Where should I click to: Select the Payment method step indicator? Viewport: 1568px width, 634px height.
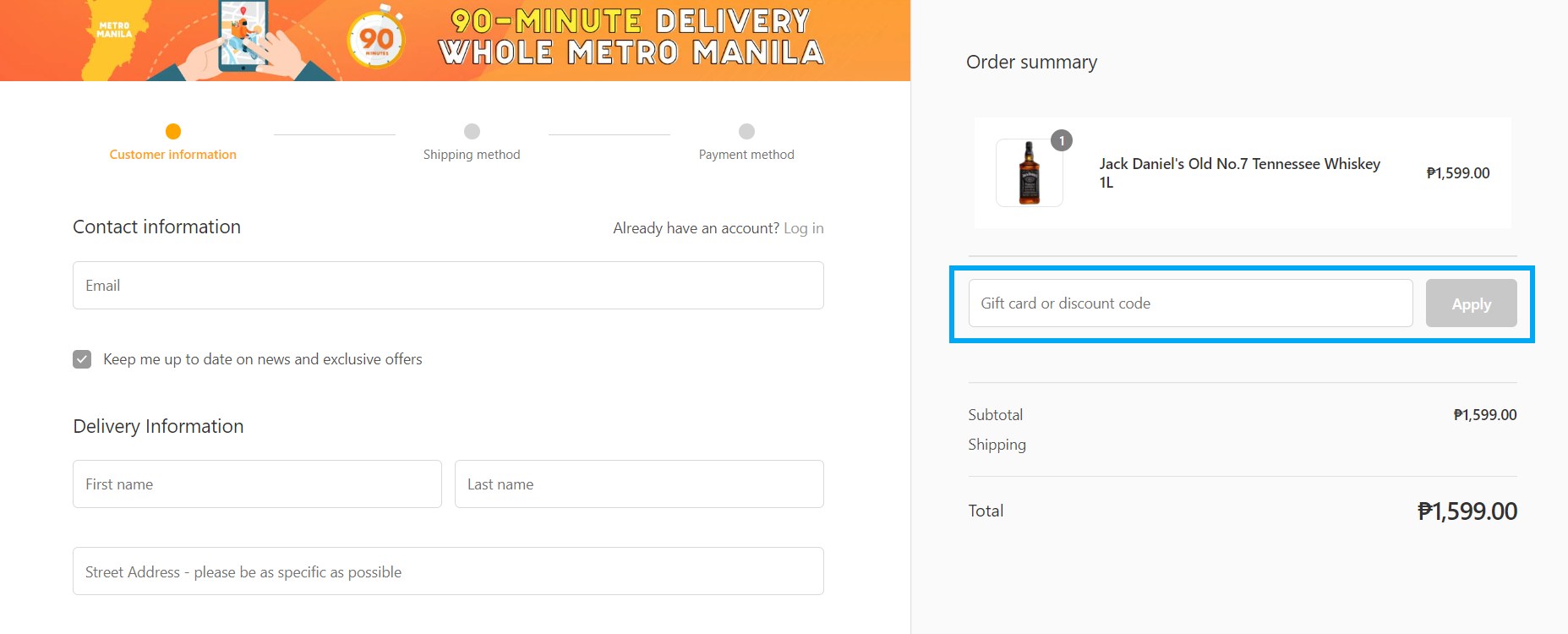pyautogui.click(x=746, y=132)
